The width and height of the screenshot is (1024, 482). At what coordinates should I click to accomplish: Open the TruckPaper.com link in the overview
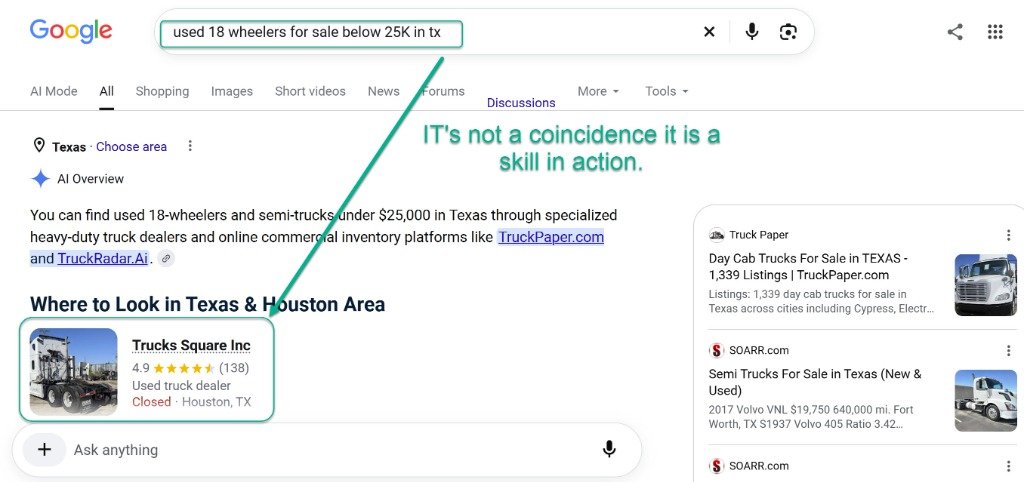click(x=551, y=237)
